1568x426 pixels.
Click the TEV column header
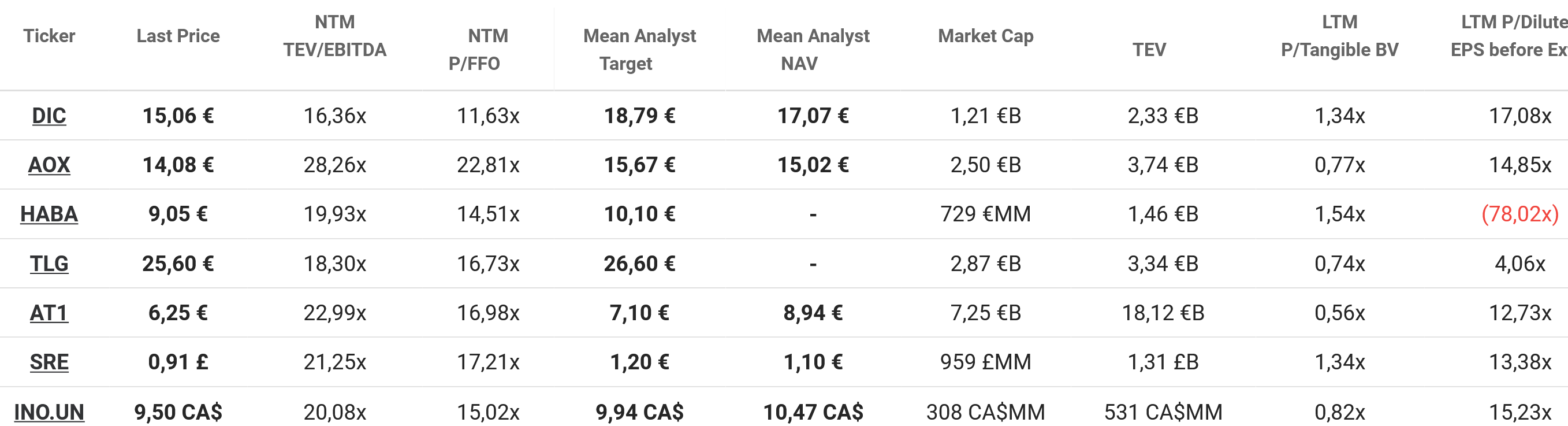coord(1149,49)
